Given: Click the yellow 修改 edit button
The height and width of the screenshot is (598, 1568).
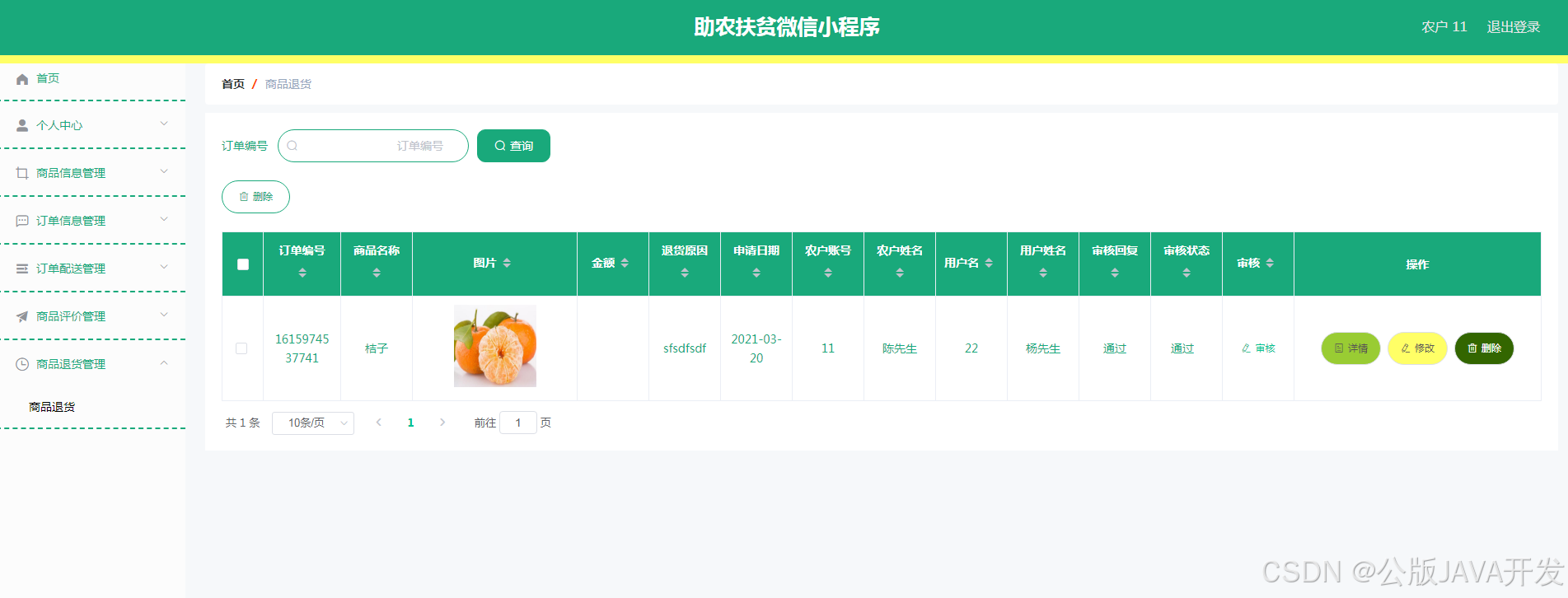Looking at the screenshot, I should click(1417, 348).
